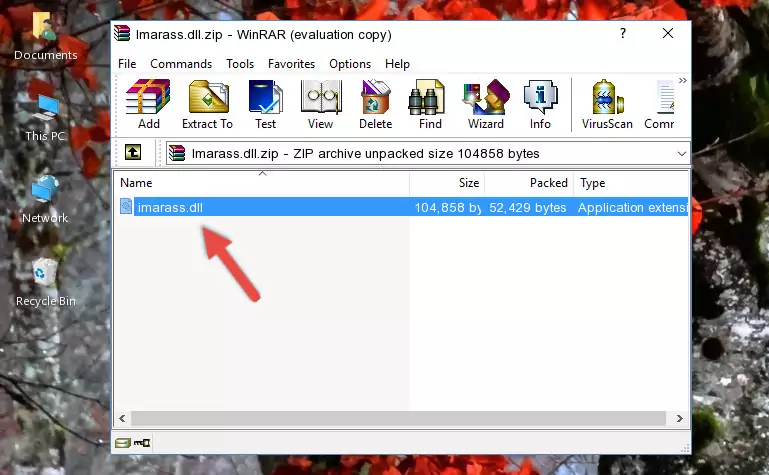
Task: Go up one folder level
Action: pos(133,152)
